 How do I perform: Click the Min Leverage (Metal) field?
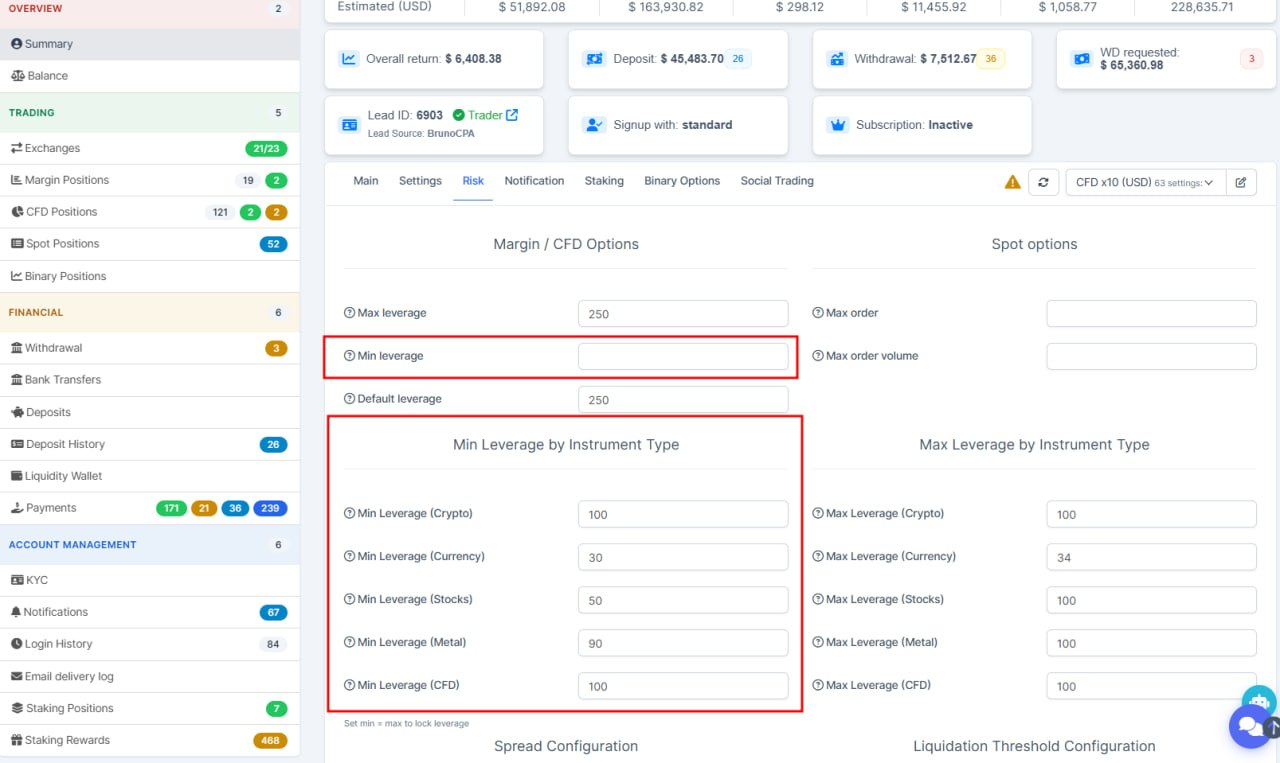pyautogui.click(x=683, y=643)
